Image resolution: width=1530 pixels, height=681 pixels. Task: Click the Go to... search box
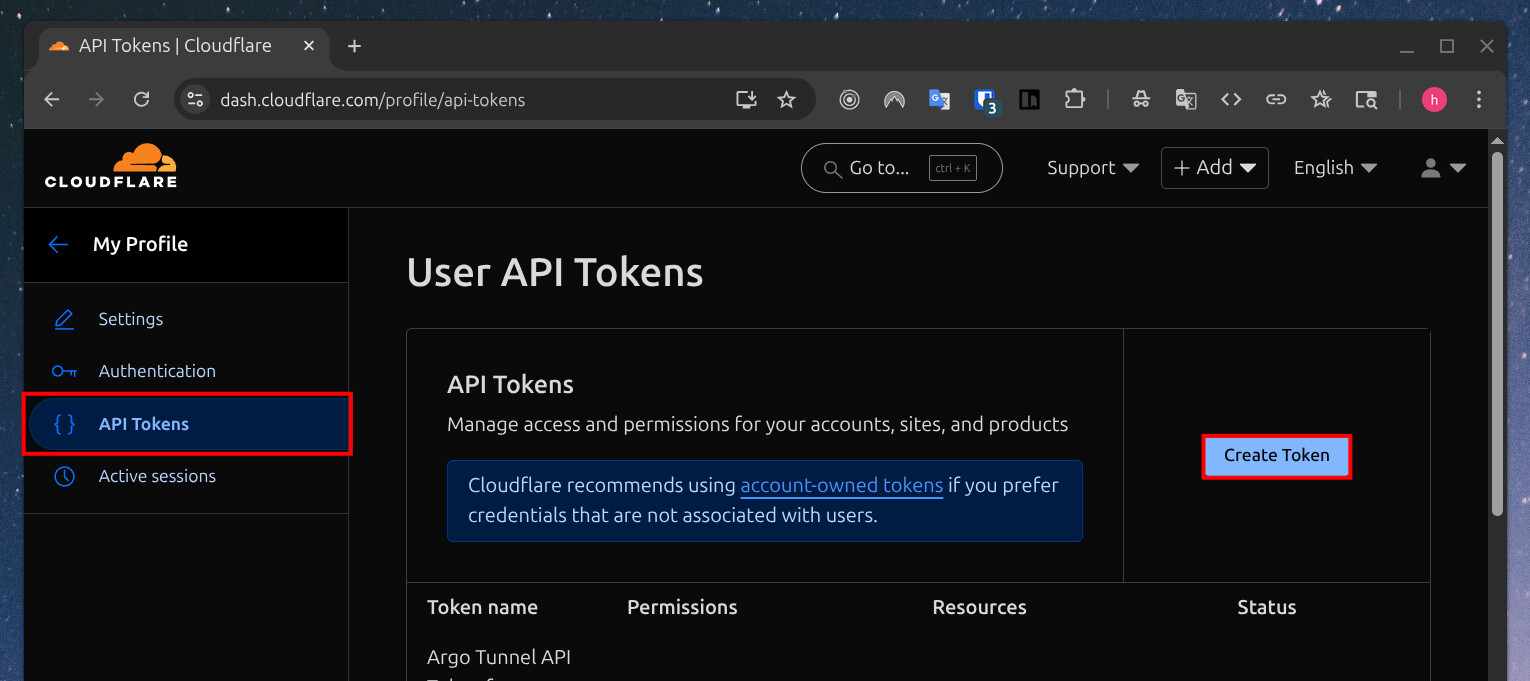coord(901,168)
